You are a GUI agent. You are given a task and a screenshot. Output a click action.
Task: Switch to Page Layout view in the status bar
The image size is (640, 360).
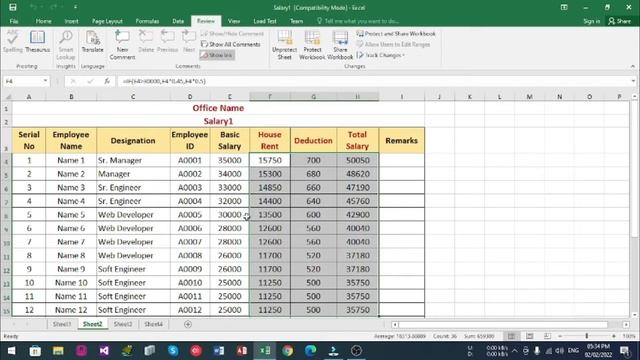pos(529,336)
